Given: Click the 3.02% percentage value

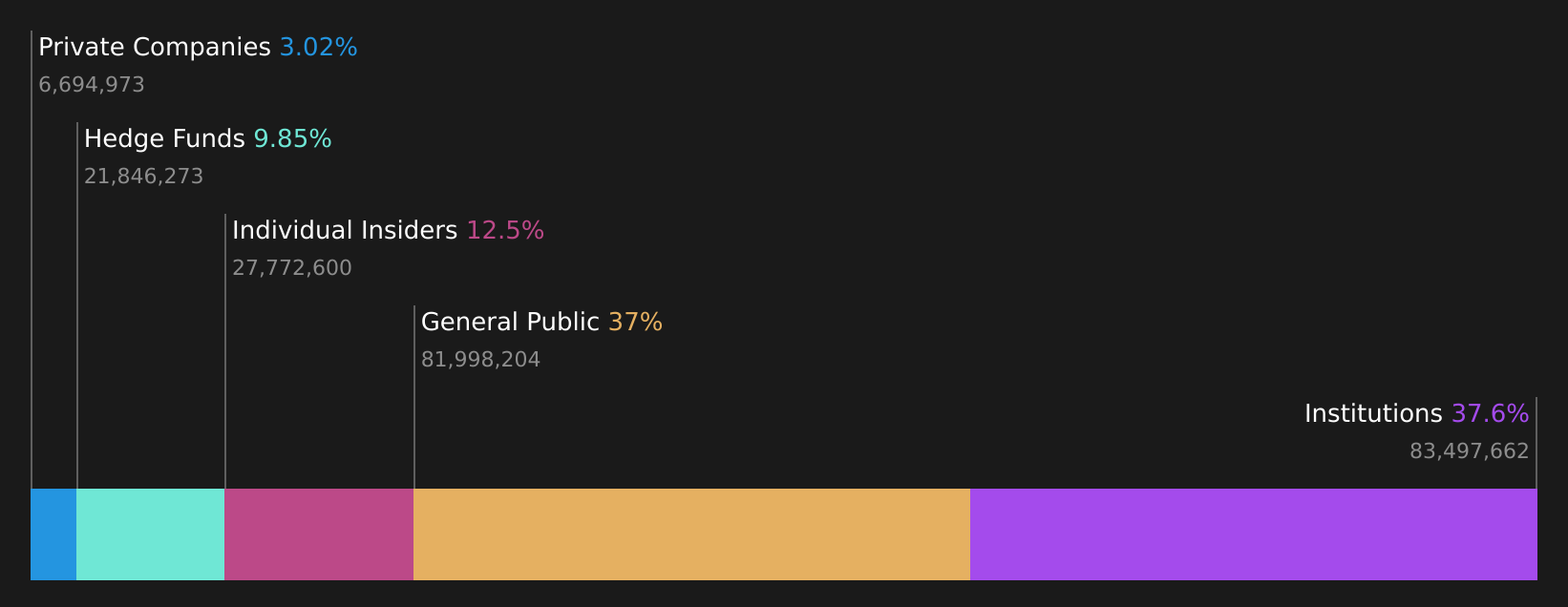Looking at the screenshot, I should pos(318,48).
